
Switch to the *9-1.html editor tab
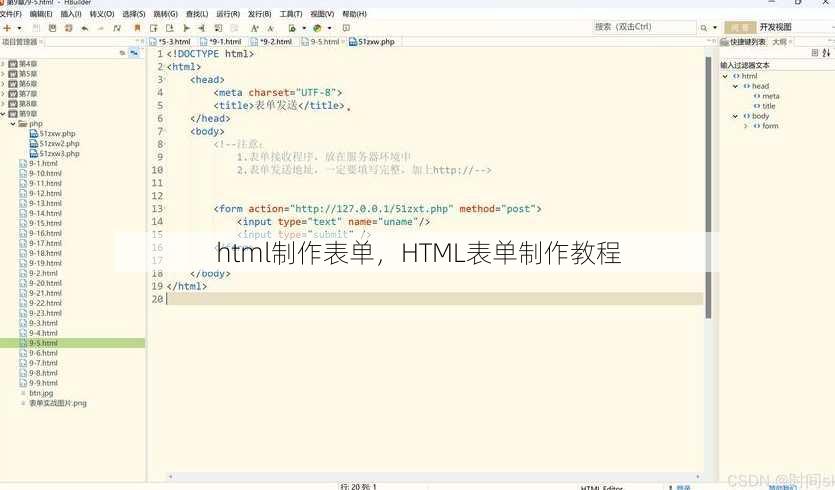point(221,42)
